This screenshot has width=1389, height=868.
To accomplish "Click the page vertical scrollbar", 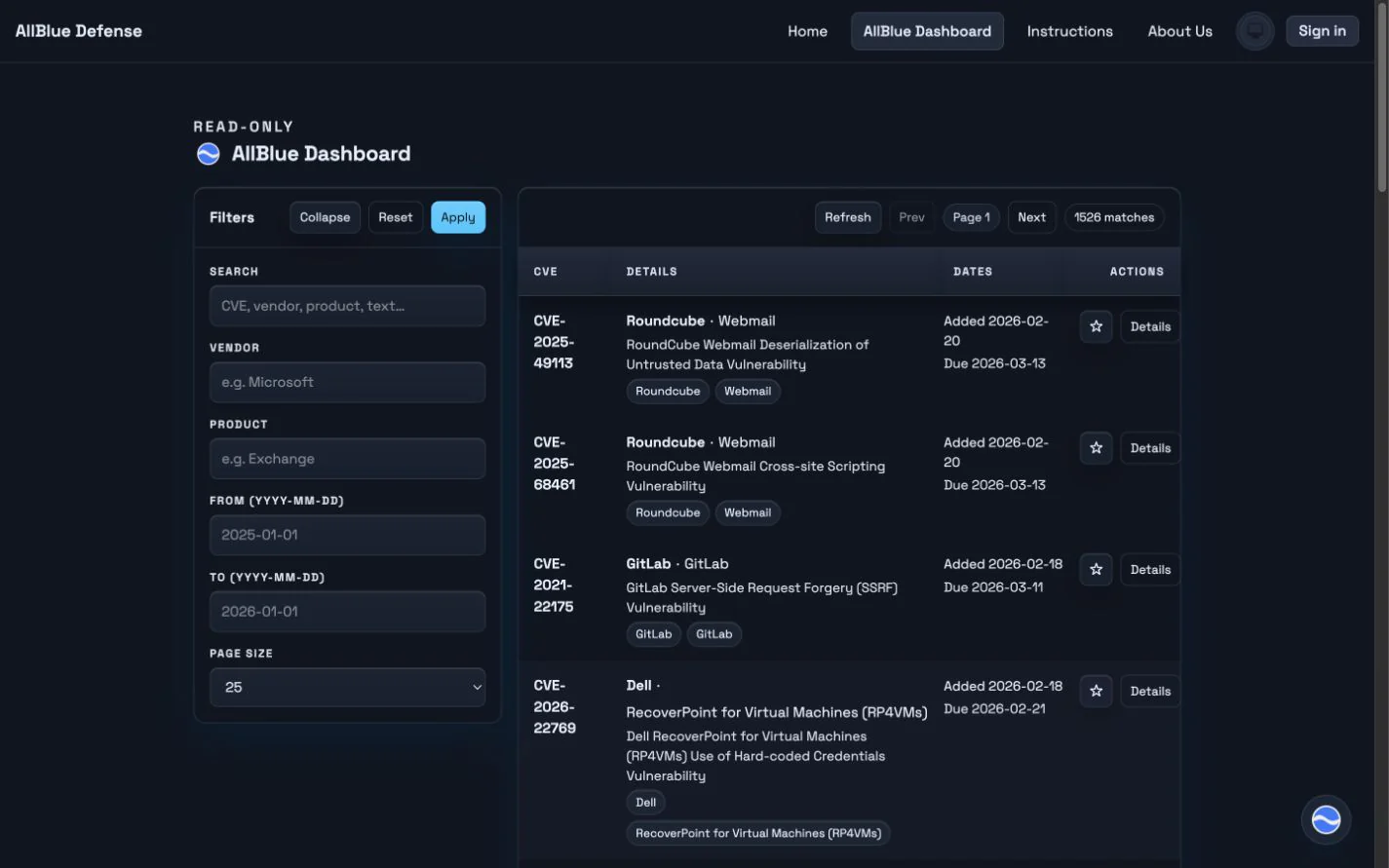I will (x=1382, y=97).
